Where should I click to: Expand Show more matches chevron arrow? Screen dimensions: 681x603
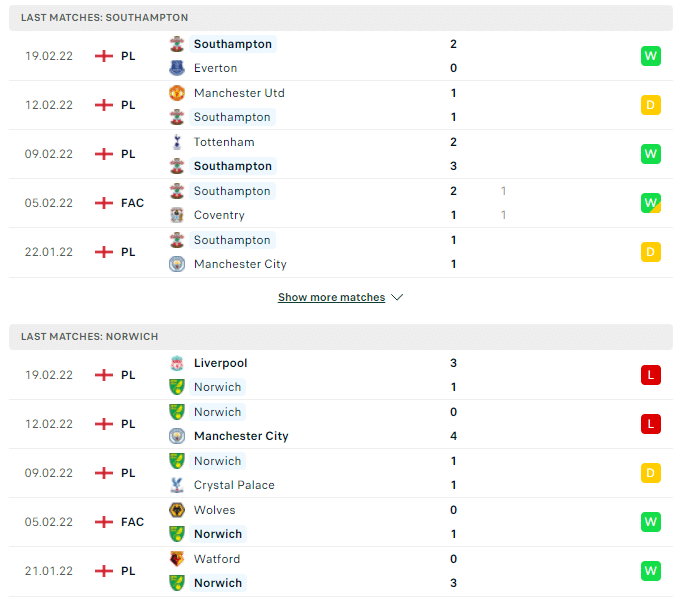tap(397, 297)
